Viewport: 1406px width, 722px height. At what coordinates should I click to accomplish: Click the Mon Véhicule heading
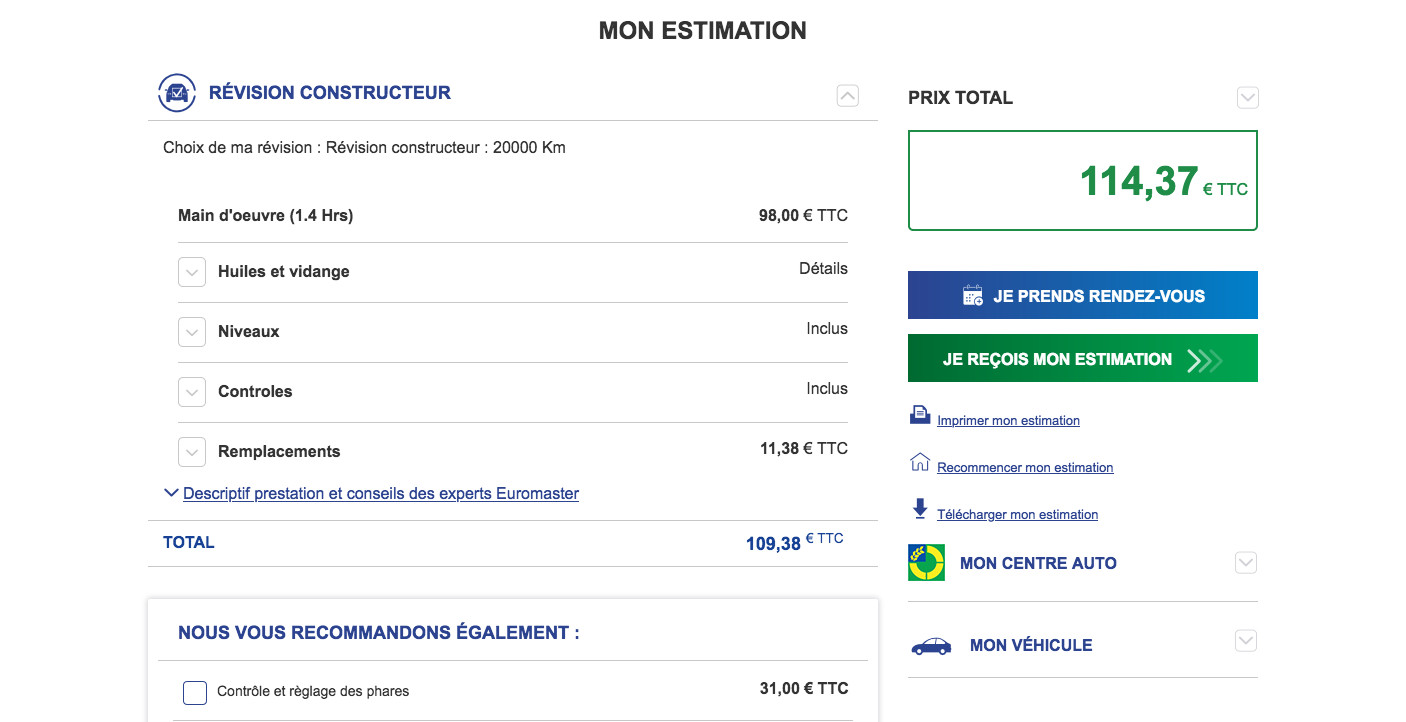(x=1031, y=645)
